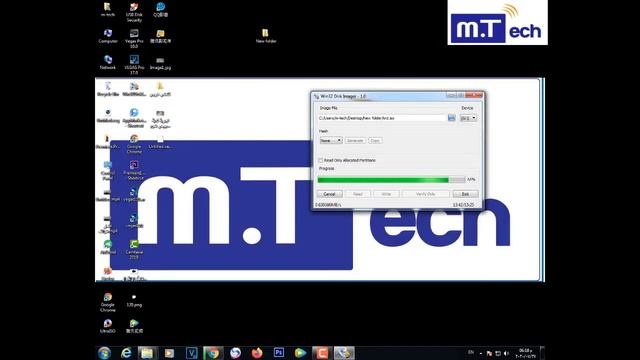Open the Hash type dropdown set to None
Viewport: 640px width, 360px height.
[331, 140]
